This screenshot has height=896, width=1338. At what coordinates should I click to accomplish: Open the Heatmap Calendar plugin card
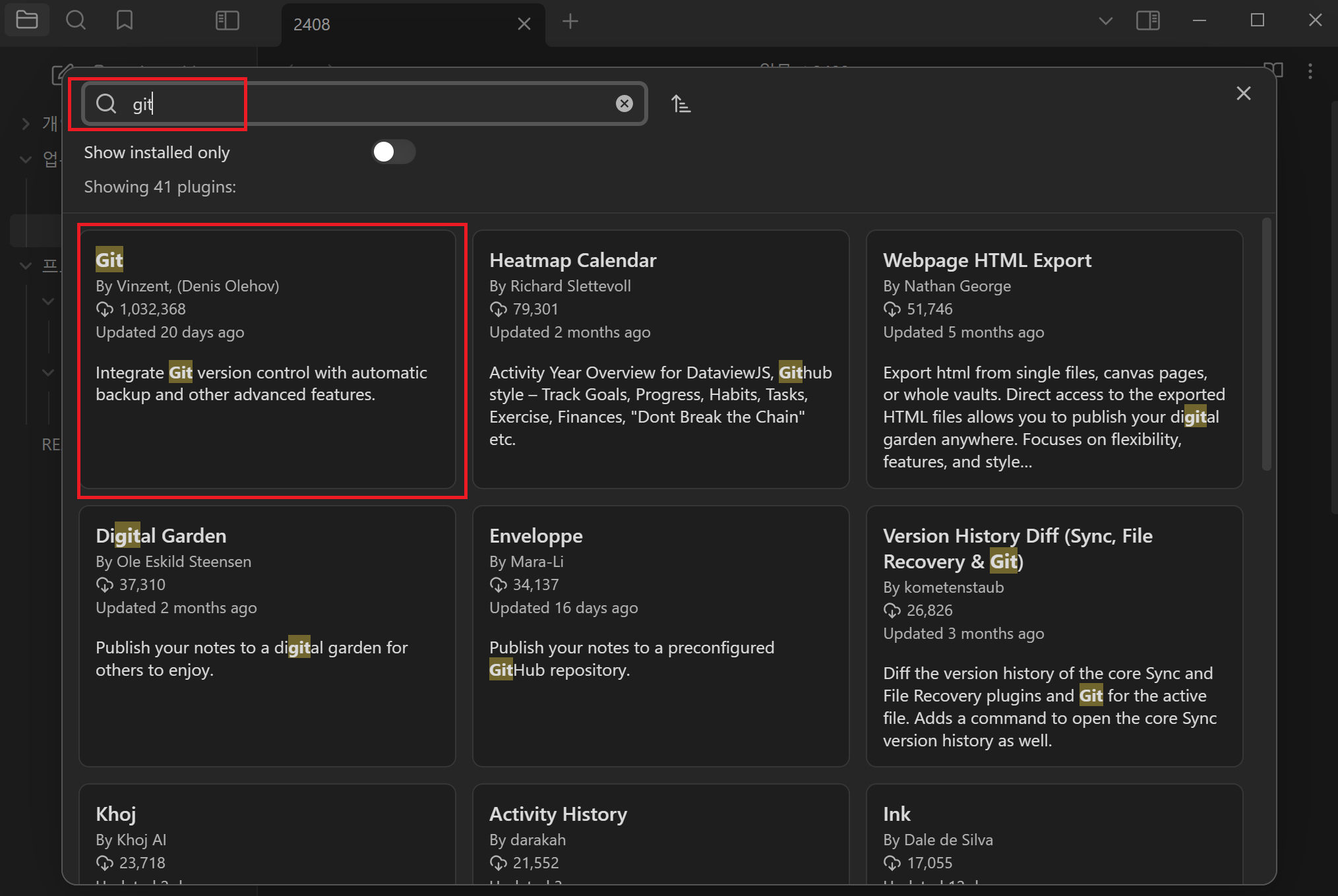point(660,359)
